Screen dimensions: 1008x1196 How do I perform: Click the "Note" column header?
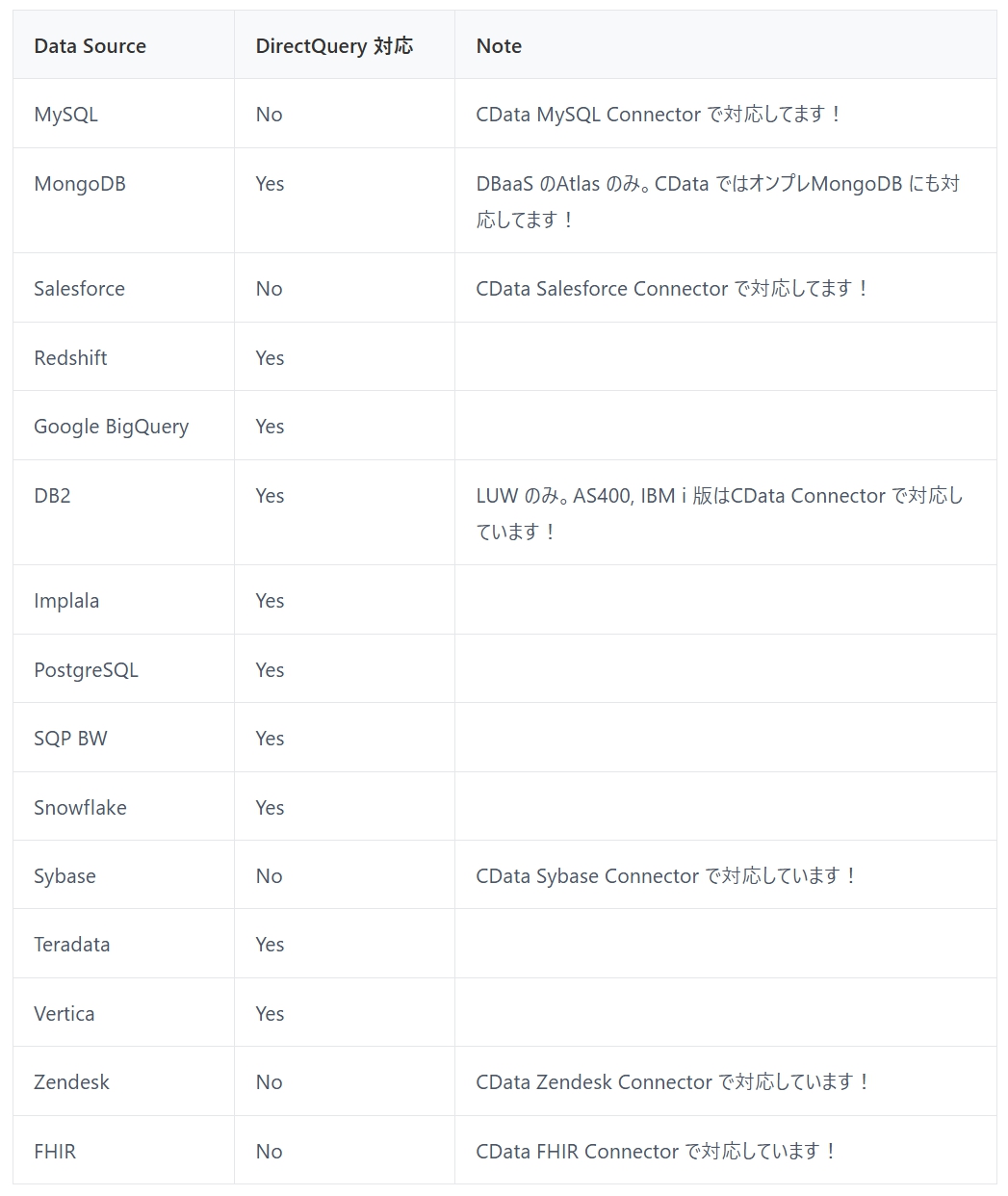[499, 46]
